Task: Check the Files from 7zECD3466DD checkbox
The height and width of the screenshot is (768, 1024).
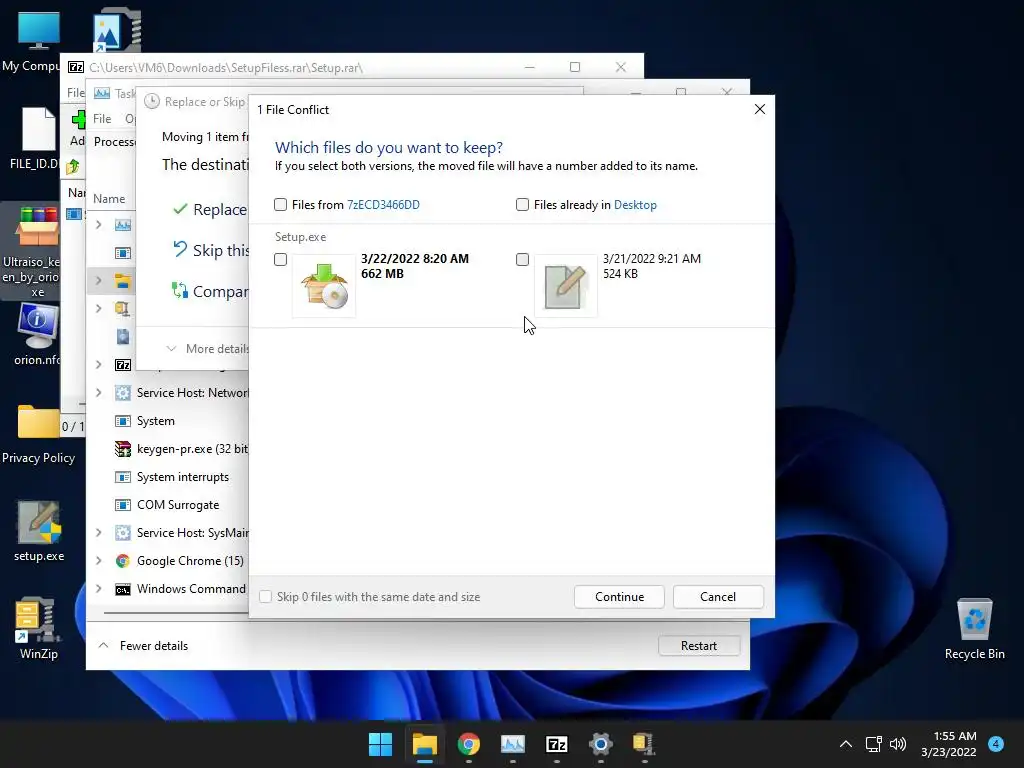Action: pos(280,204)
